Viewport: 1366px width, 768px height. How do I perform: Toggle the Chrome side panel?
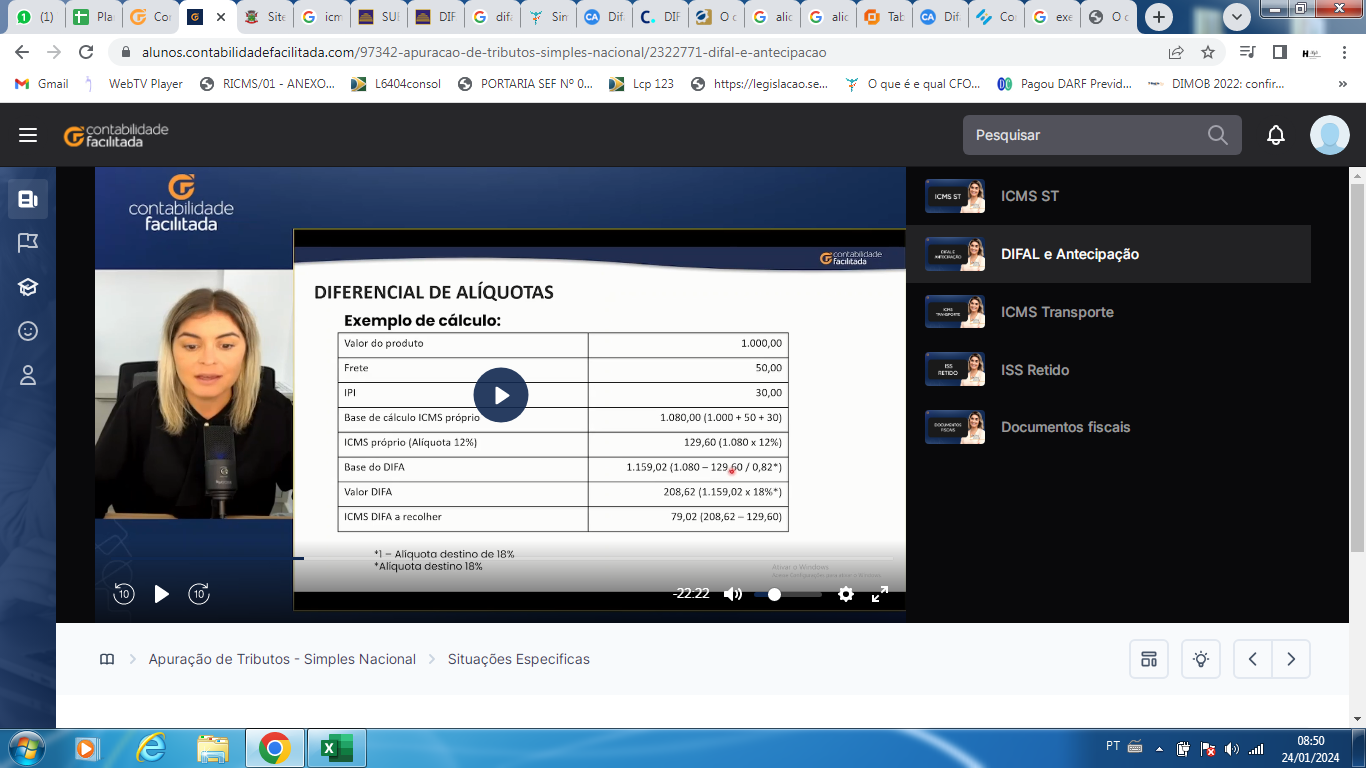(x=1279, y=52)
